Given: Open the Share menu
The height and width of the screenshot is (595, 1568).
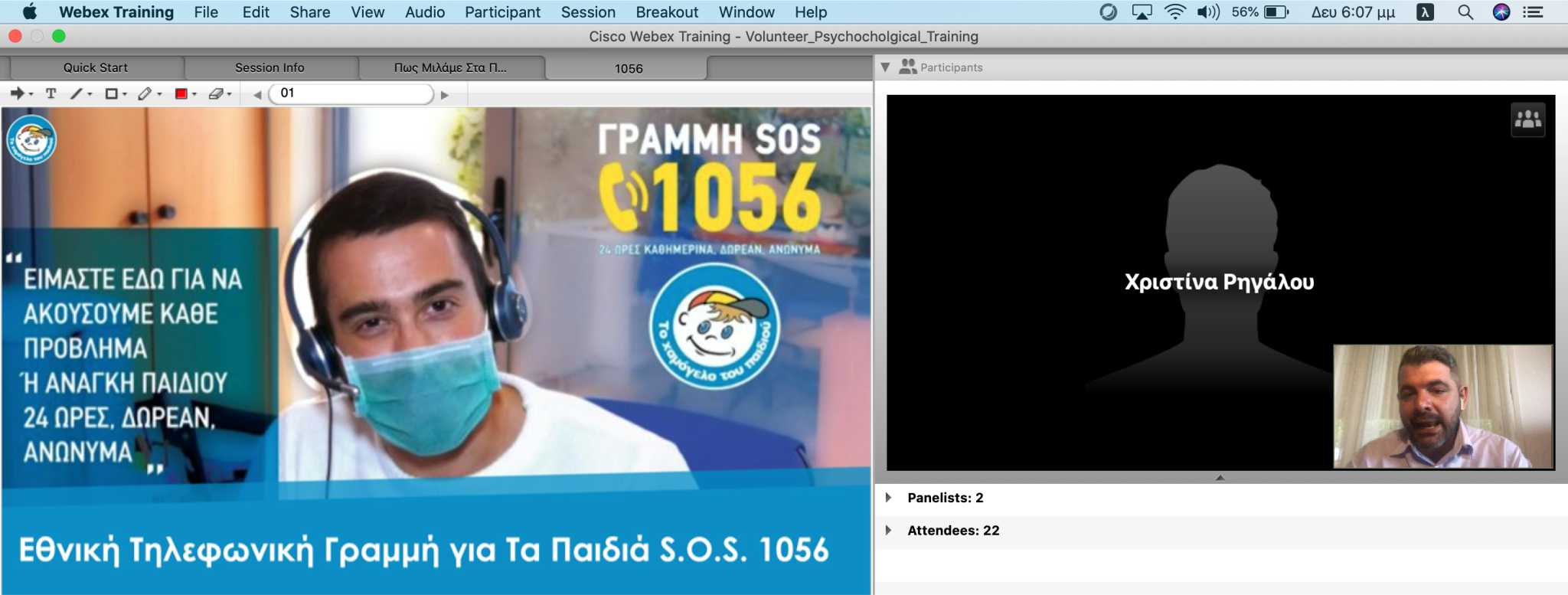Looking at the screenshot, I should [x=310, y=12].
